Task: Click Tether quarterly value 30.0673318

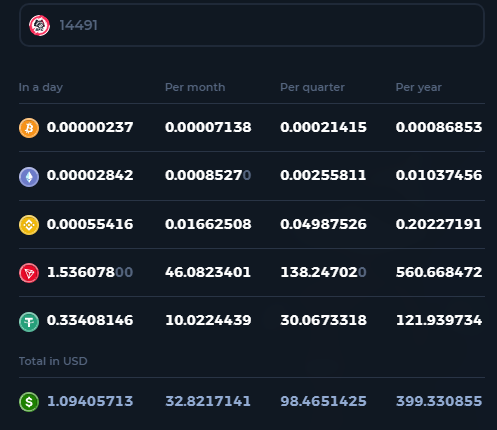Action: tap(323, 320)
